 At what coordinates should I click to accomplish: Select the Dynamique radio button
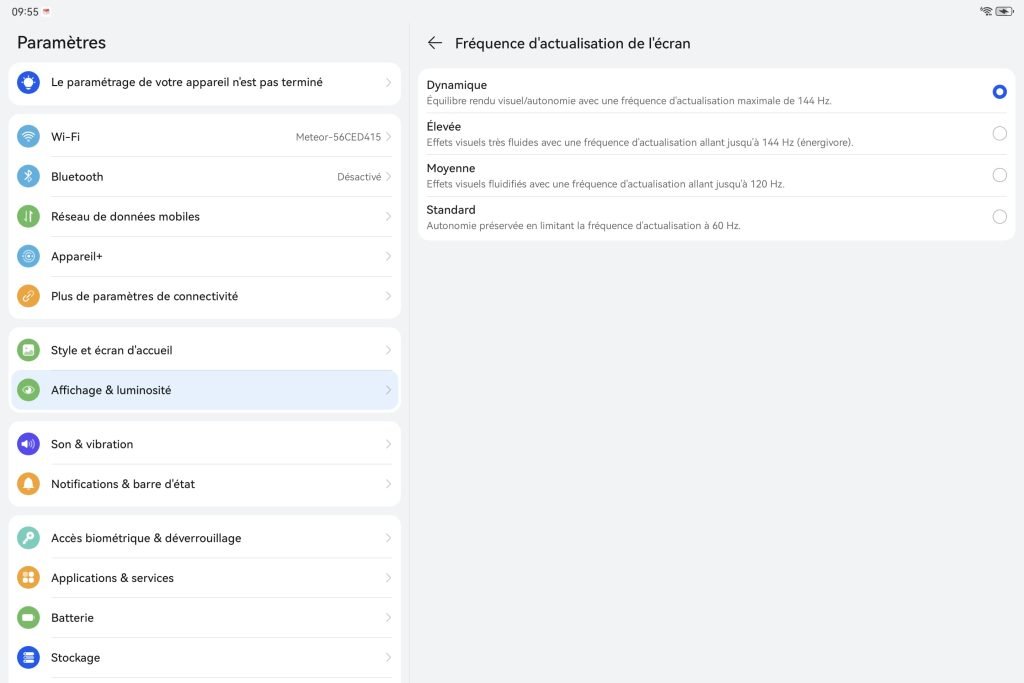tap(999, 92)
